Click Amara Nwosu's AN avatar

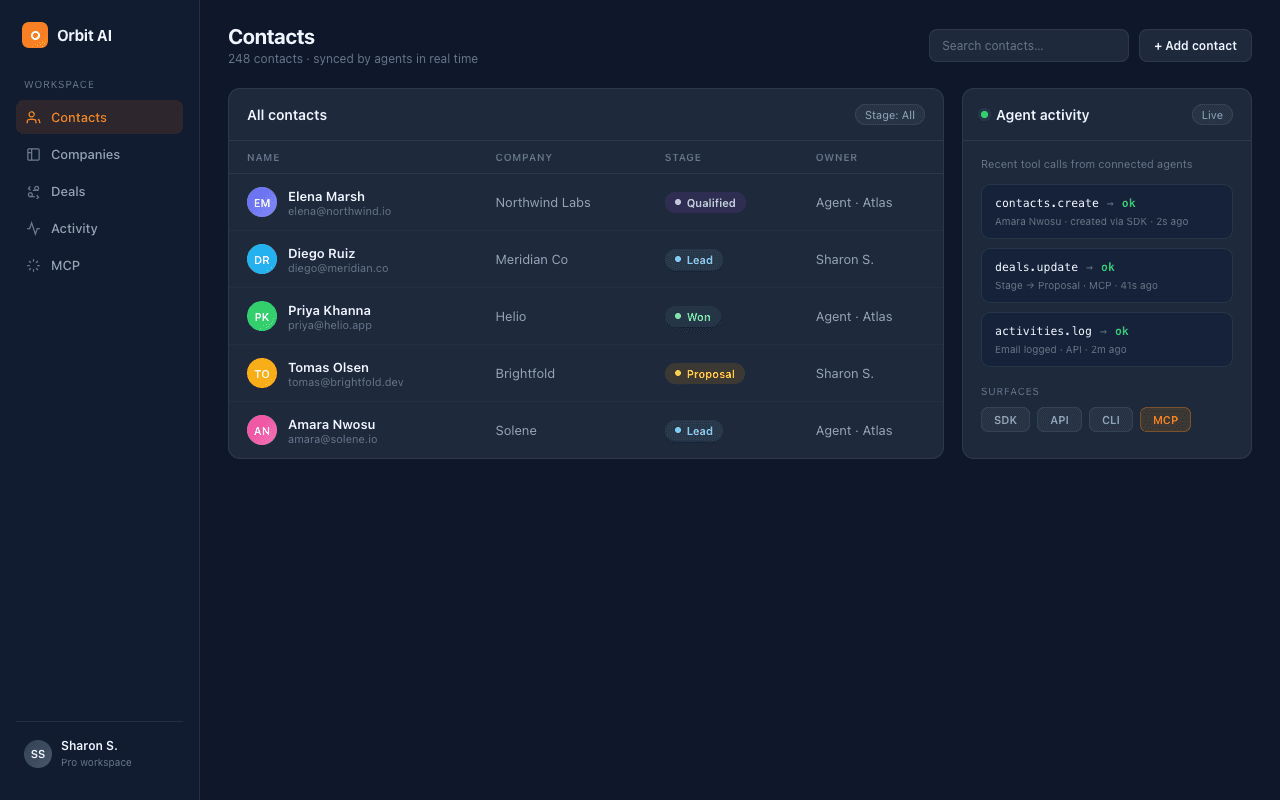[262, 430]
